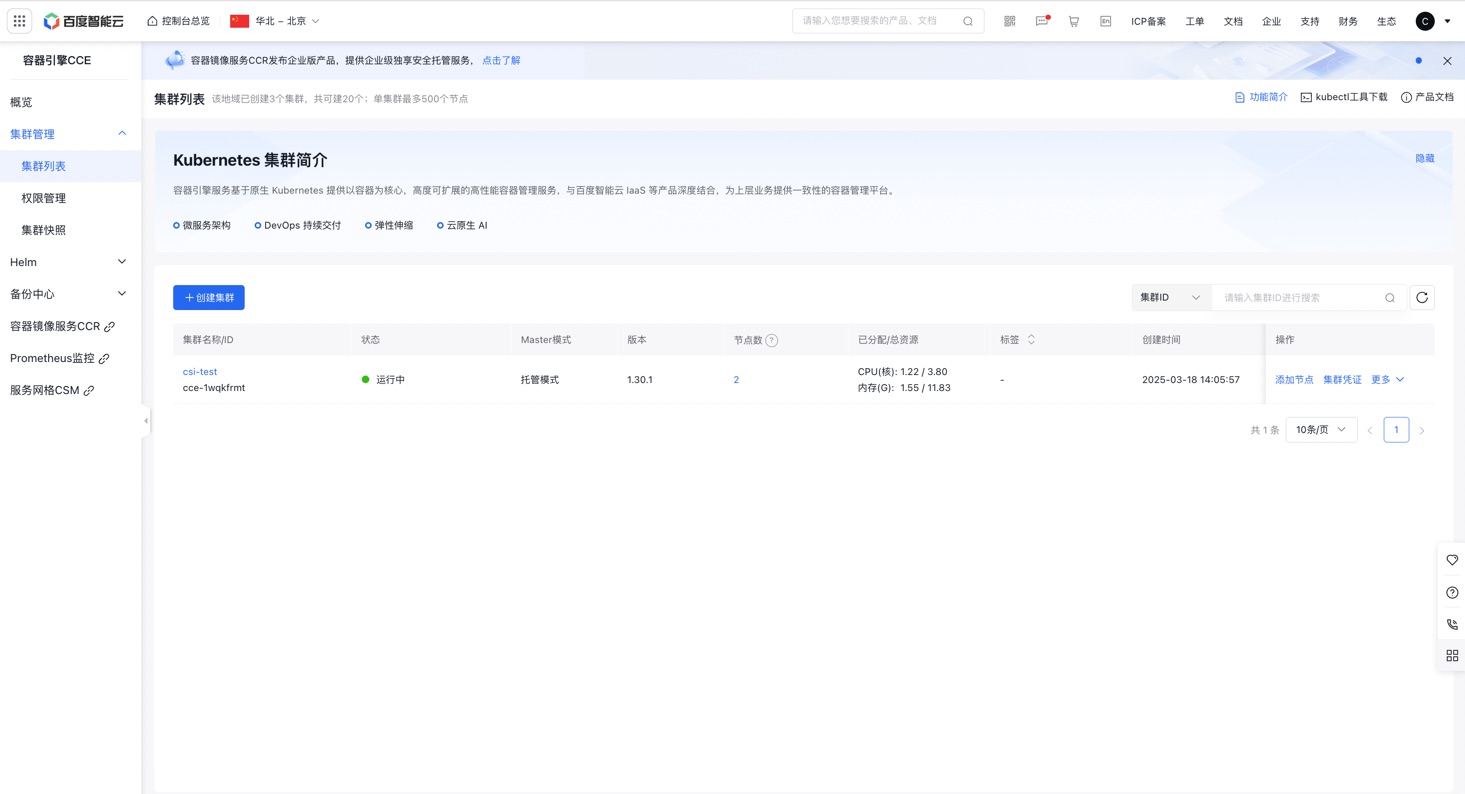The height and width of the screenshot is (794, 1465).
Task: Open the shopping cart icon
Action: [x=1073, y=21]
